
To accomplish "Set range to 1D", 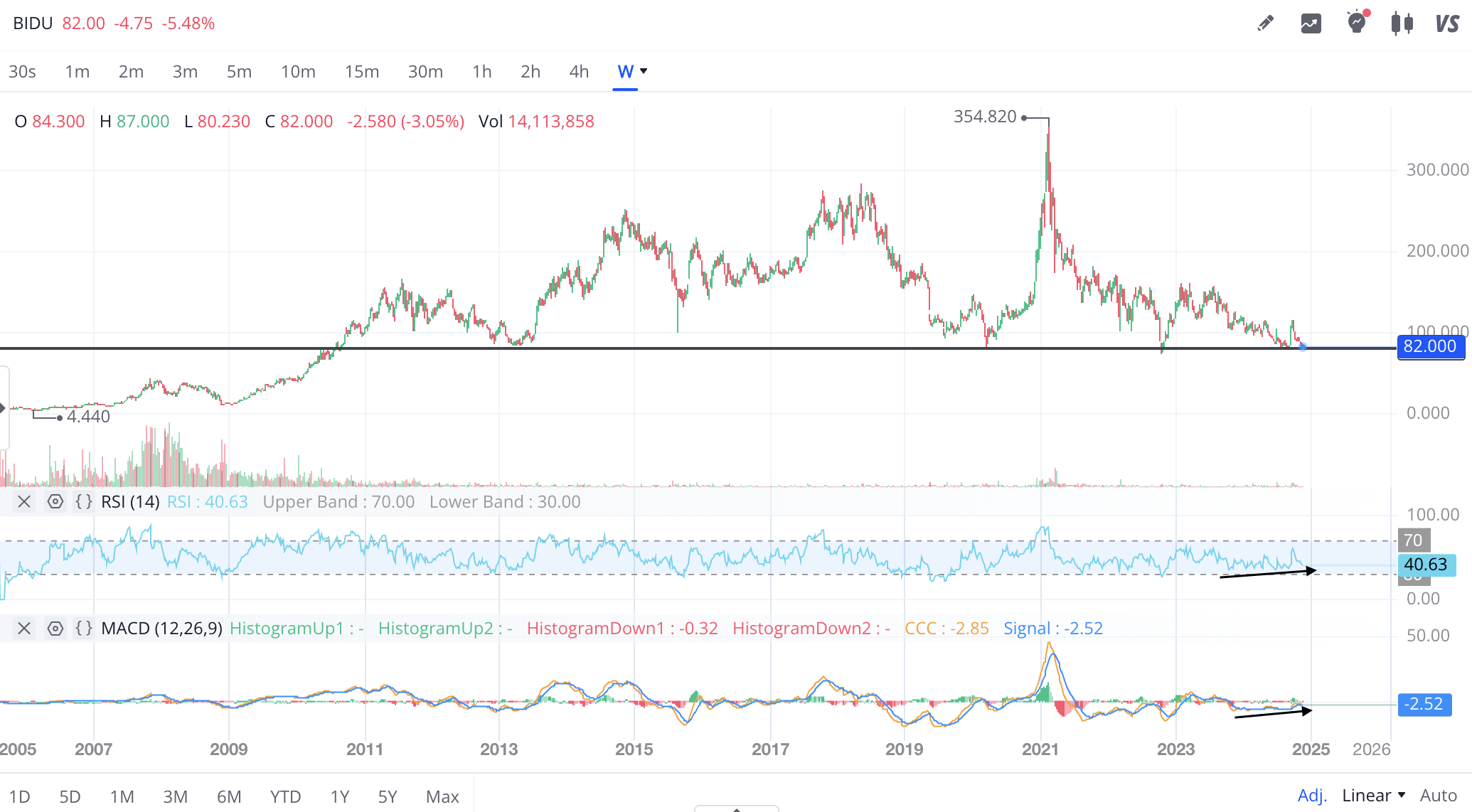I will [x=19, y=796].
